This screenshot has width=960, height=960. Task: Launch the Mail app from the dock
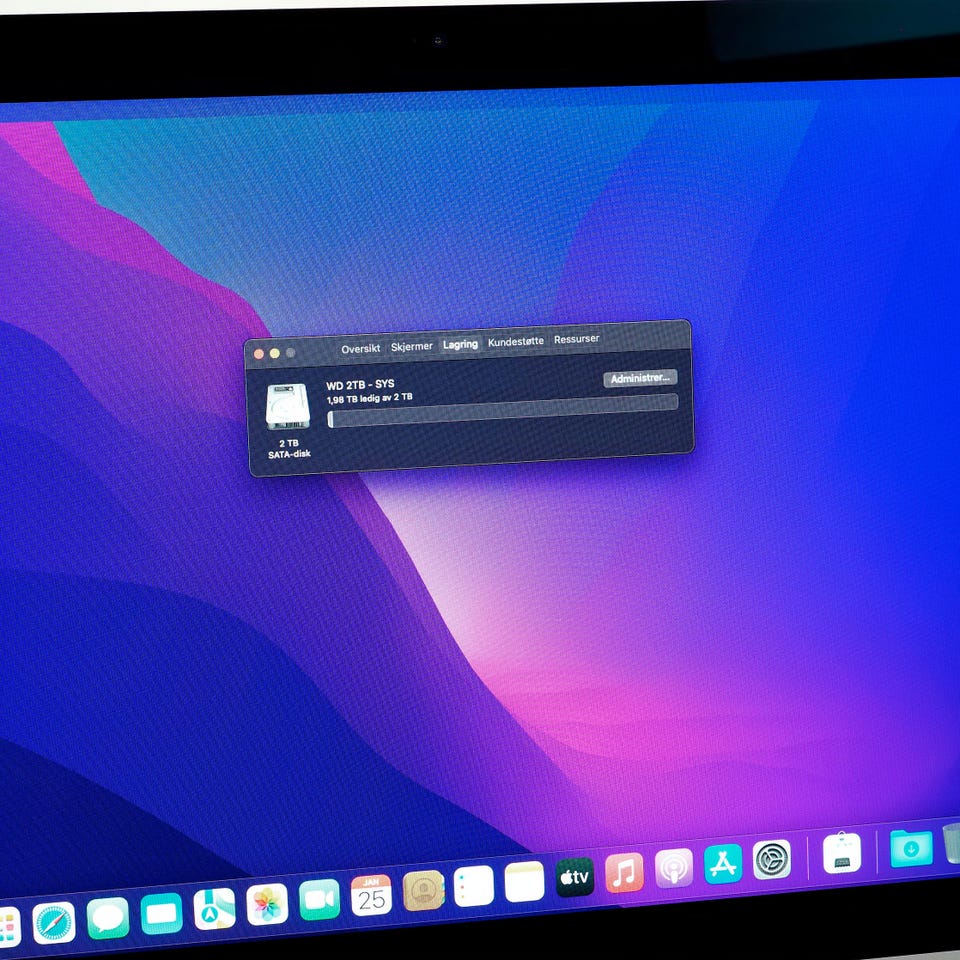pos(162,913)
